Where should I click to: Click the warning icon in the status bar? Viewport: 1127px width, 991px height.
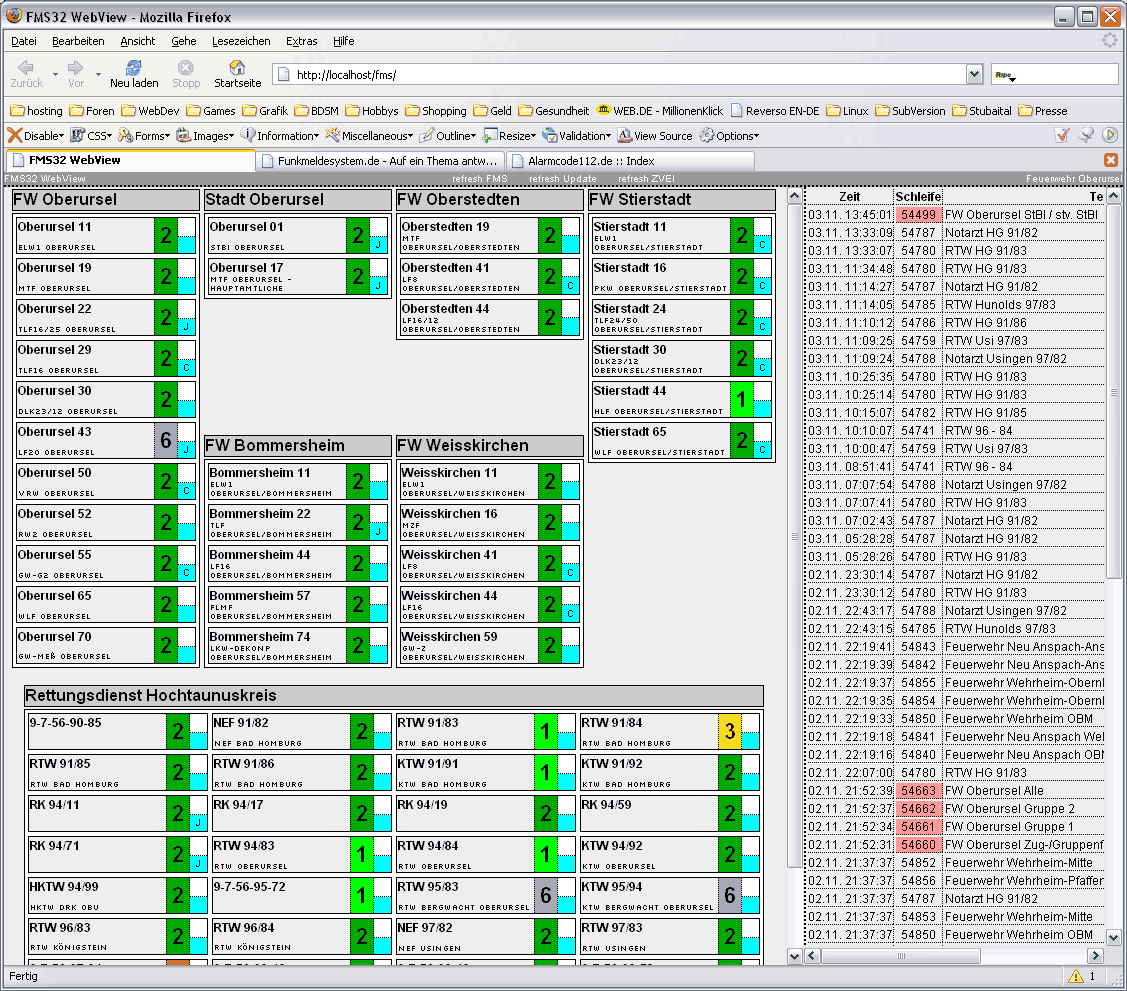pyautogui.click(x=1076, y=976)
